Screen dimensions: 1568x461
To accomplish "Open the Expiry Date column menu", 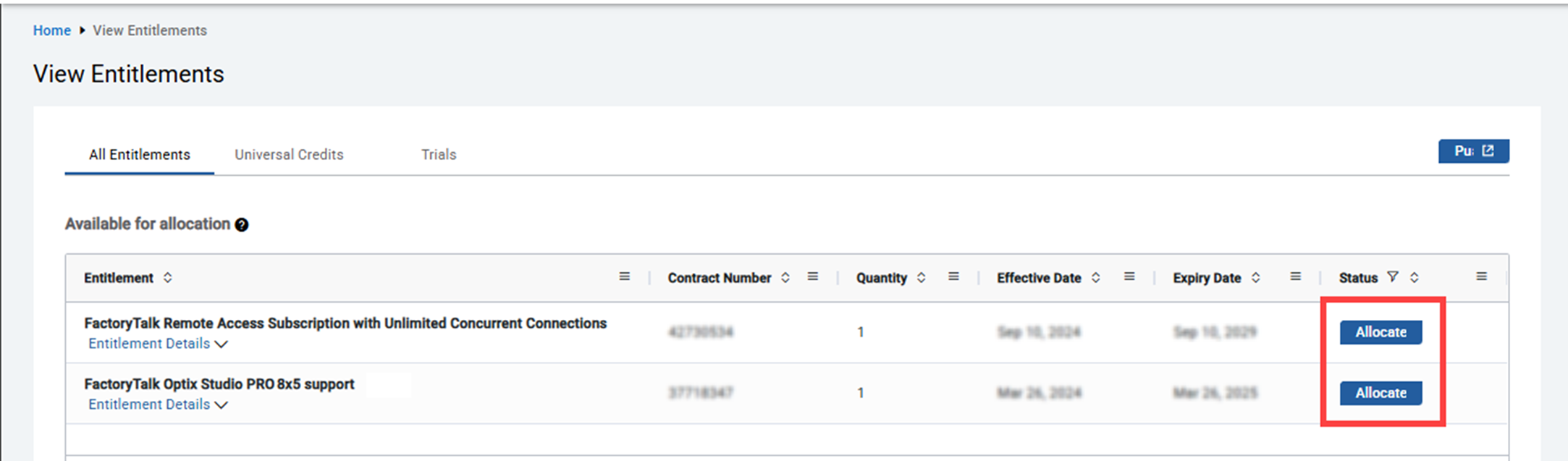I will point(1295,276).
